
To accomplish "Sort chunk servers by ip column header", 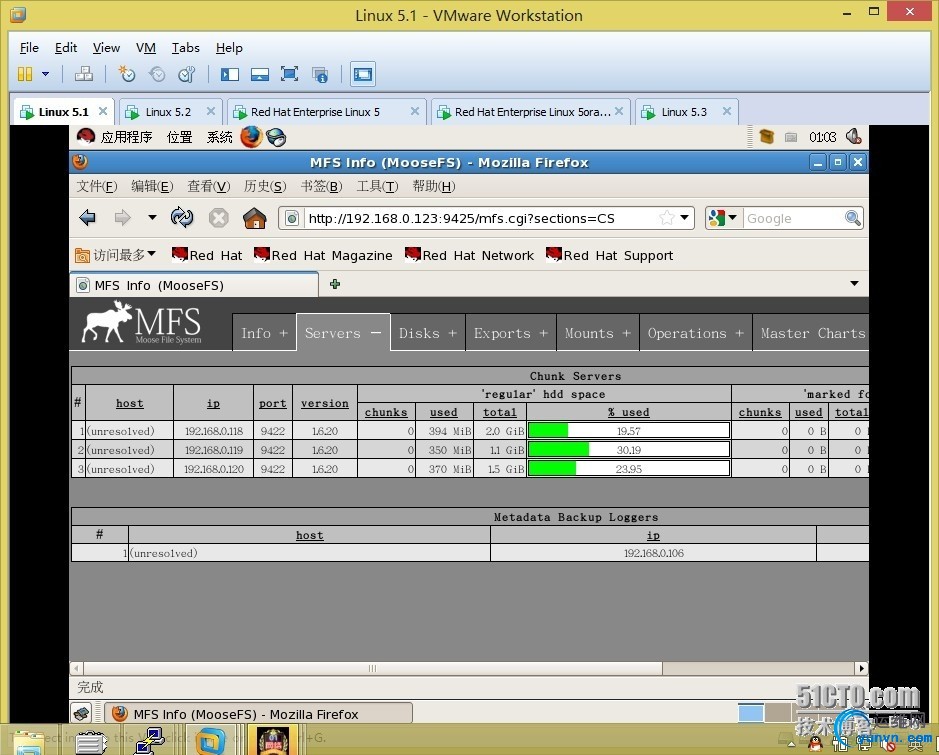I will tap(213, 404).
